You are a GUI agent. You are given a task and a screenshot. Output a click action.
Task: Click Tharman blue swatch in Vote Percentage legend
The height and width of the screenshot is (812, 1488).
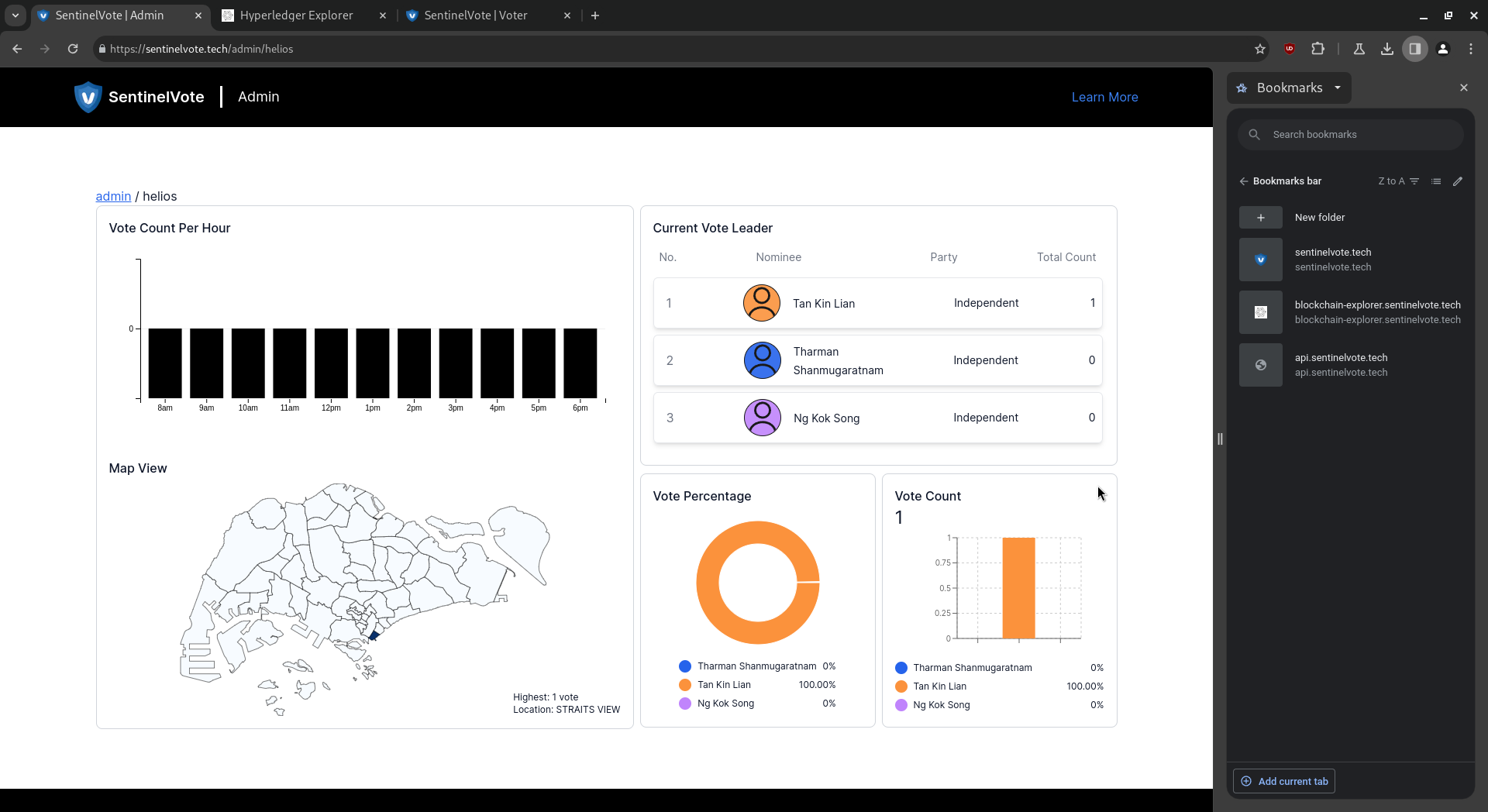tap(685, 666)
